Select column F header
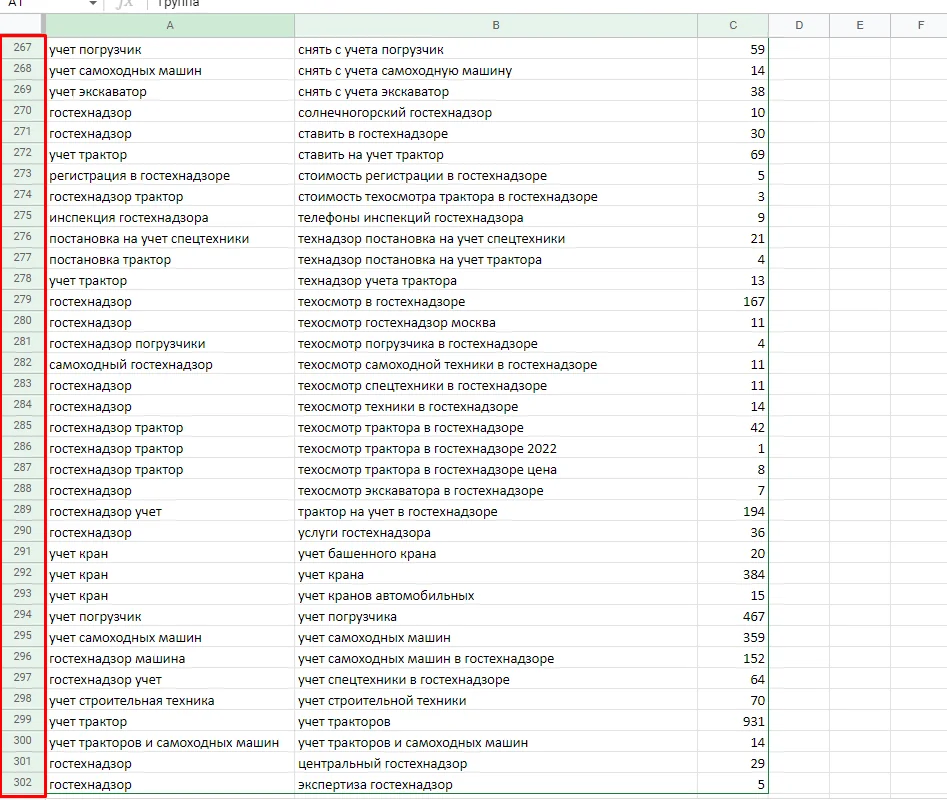947x800 pixels. pyautogui.click(x=919, y=25)
